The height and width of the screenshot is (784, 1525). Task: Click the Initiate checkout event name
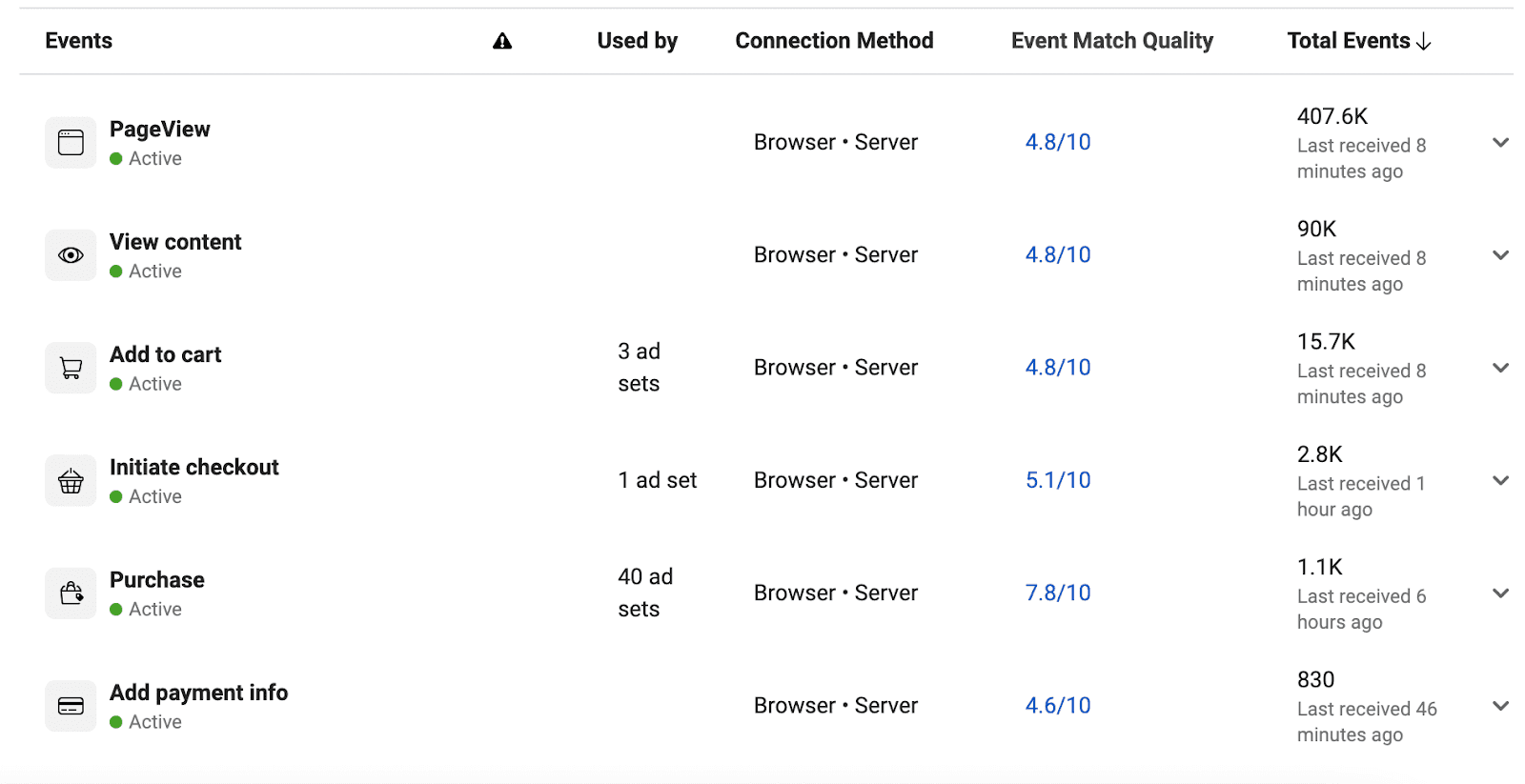coord(194,467)
